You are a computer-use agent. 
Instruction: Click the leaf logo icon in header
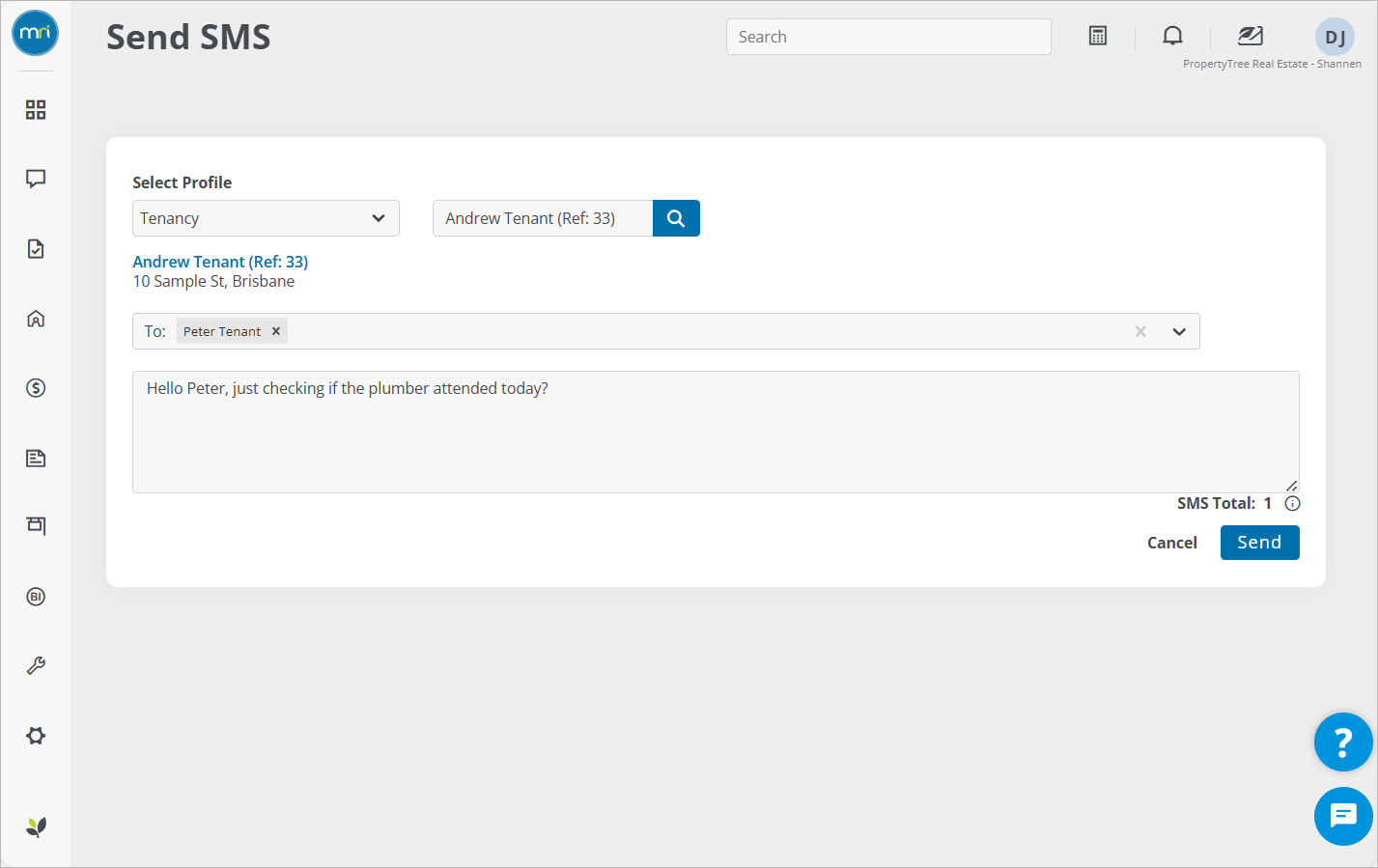(x=1251, y=36)
